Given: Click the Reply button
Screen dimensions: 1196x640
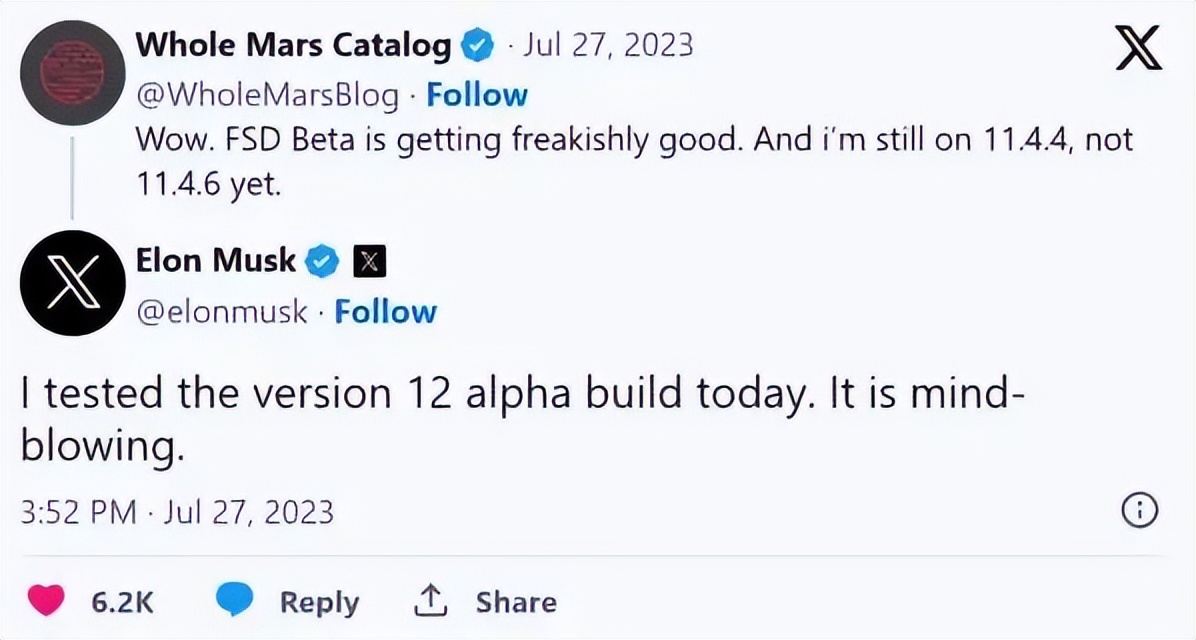Looking at the screenshot, I should click(x=318, y=601).
